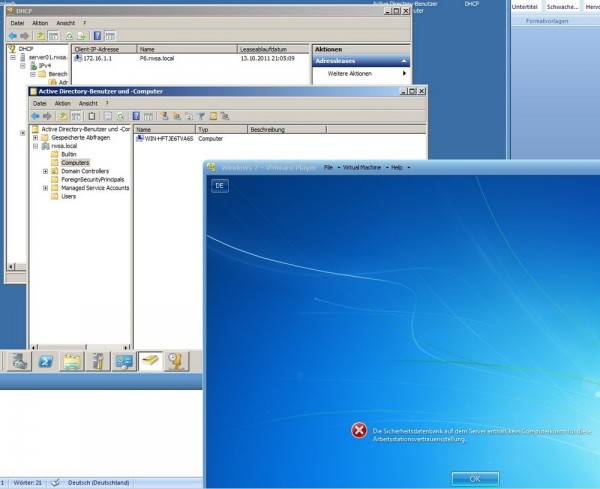This screenshot has width=600, height=489.
Task: Click DHCP toolbar Export list icon
Action: tap(81, 36)
